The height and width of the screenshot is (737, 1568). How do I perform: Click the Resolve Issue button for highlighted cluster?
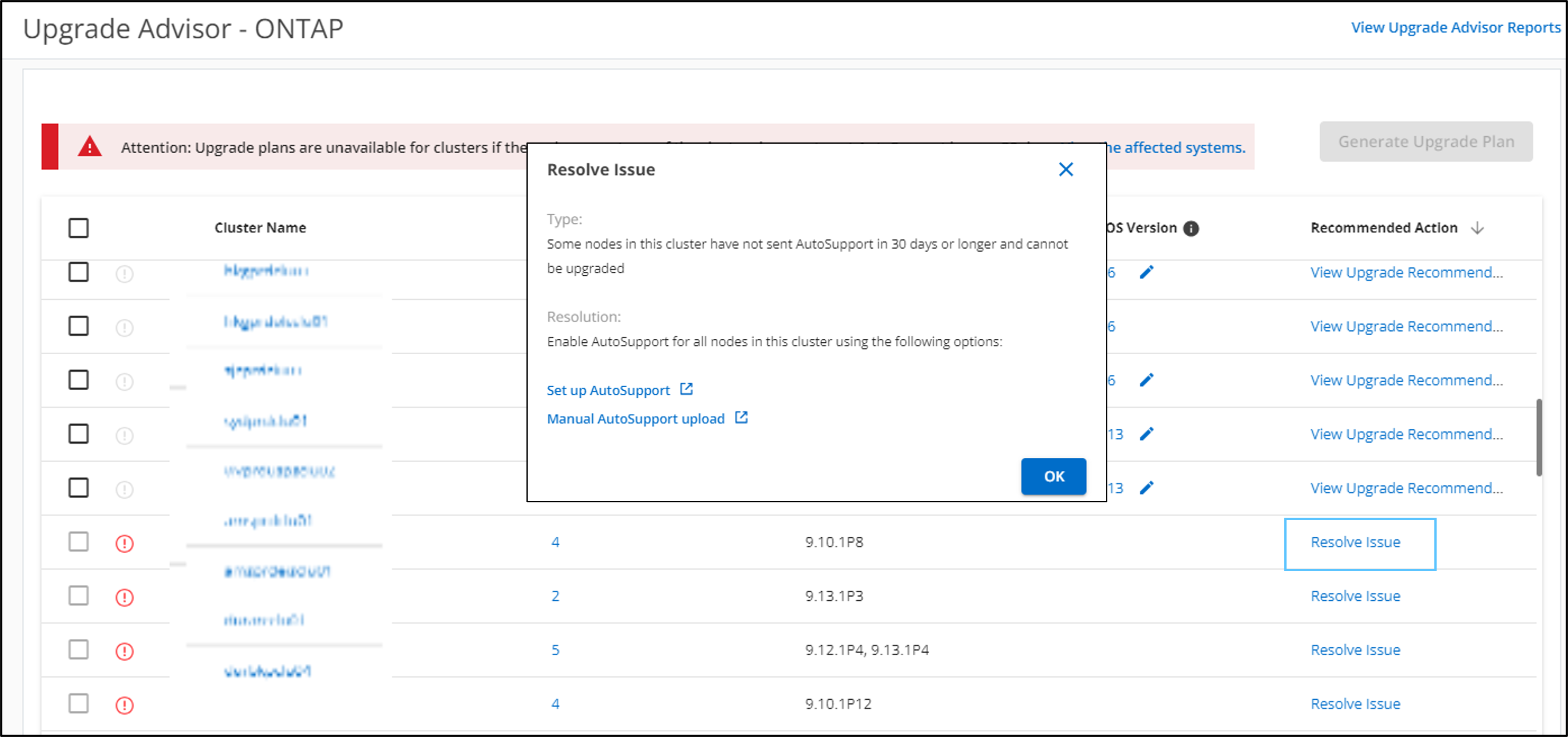1355,542
